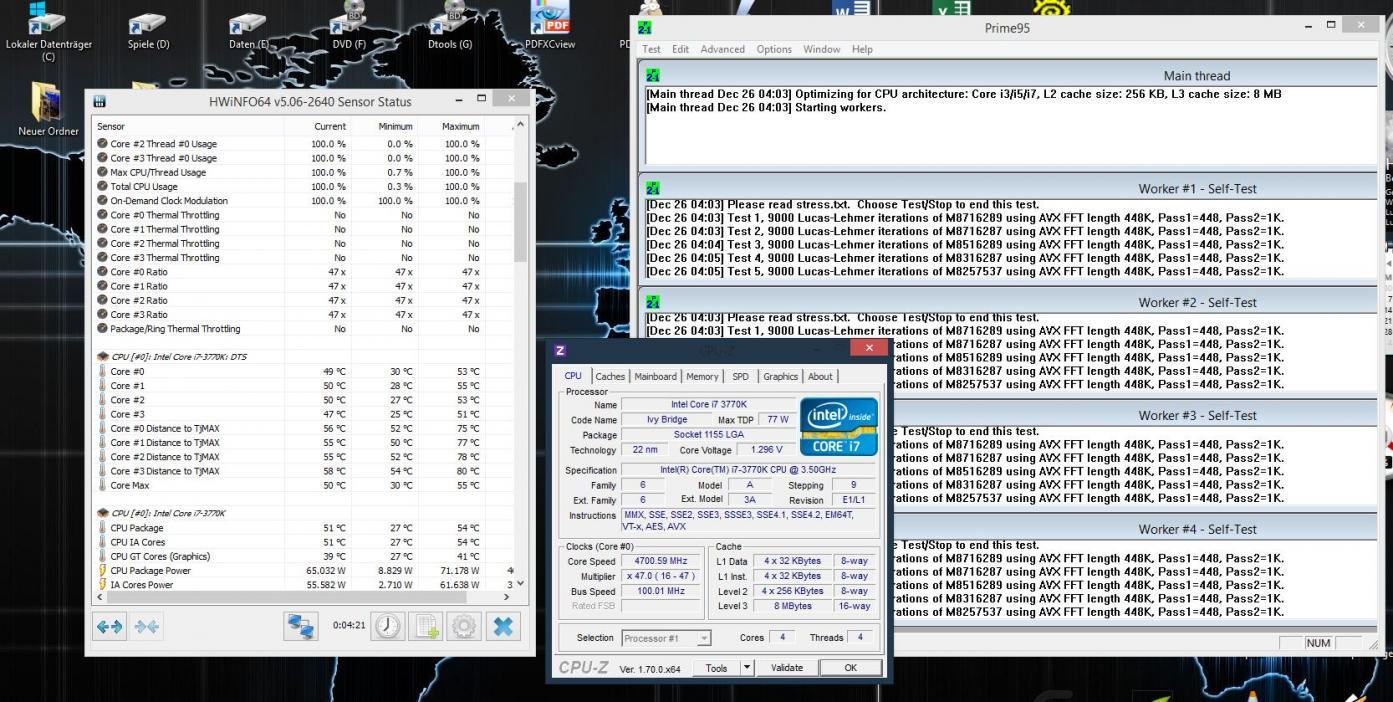Screen dimensions: 1393x702
Task: Open the Edit menu in Prime95
Action: coord(681,49)
